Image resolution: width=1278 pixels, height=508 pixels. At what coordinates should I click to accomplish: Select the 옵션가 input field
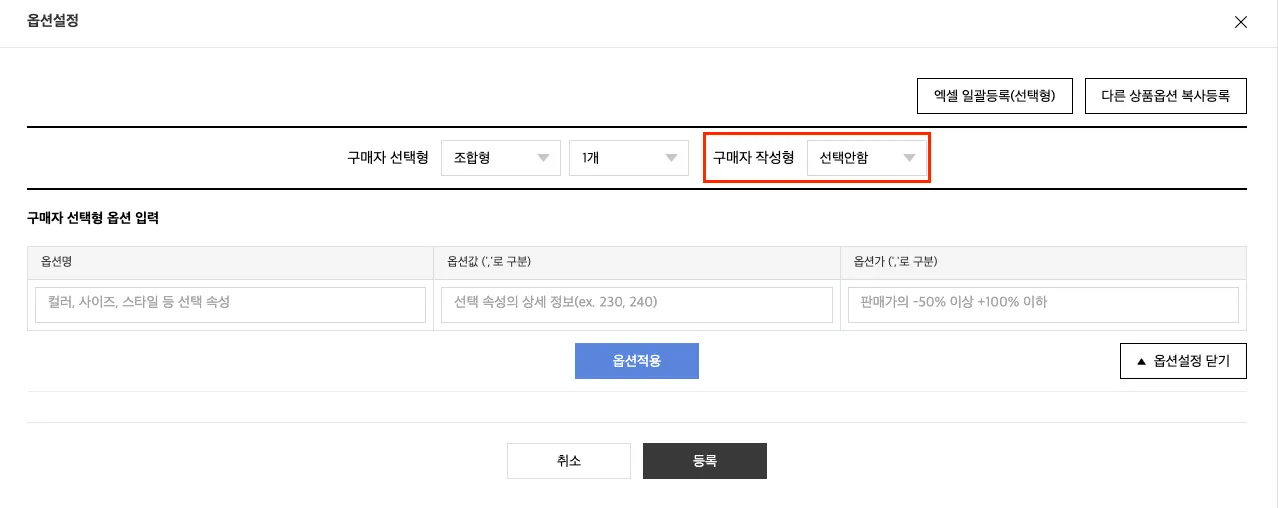[x=1043, y=304]
